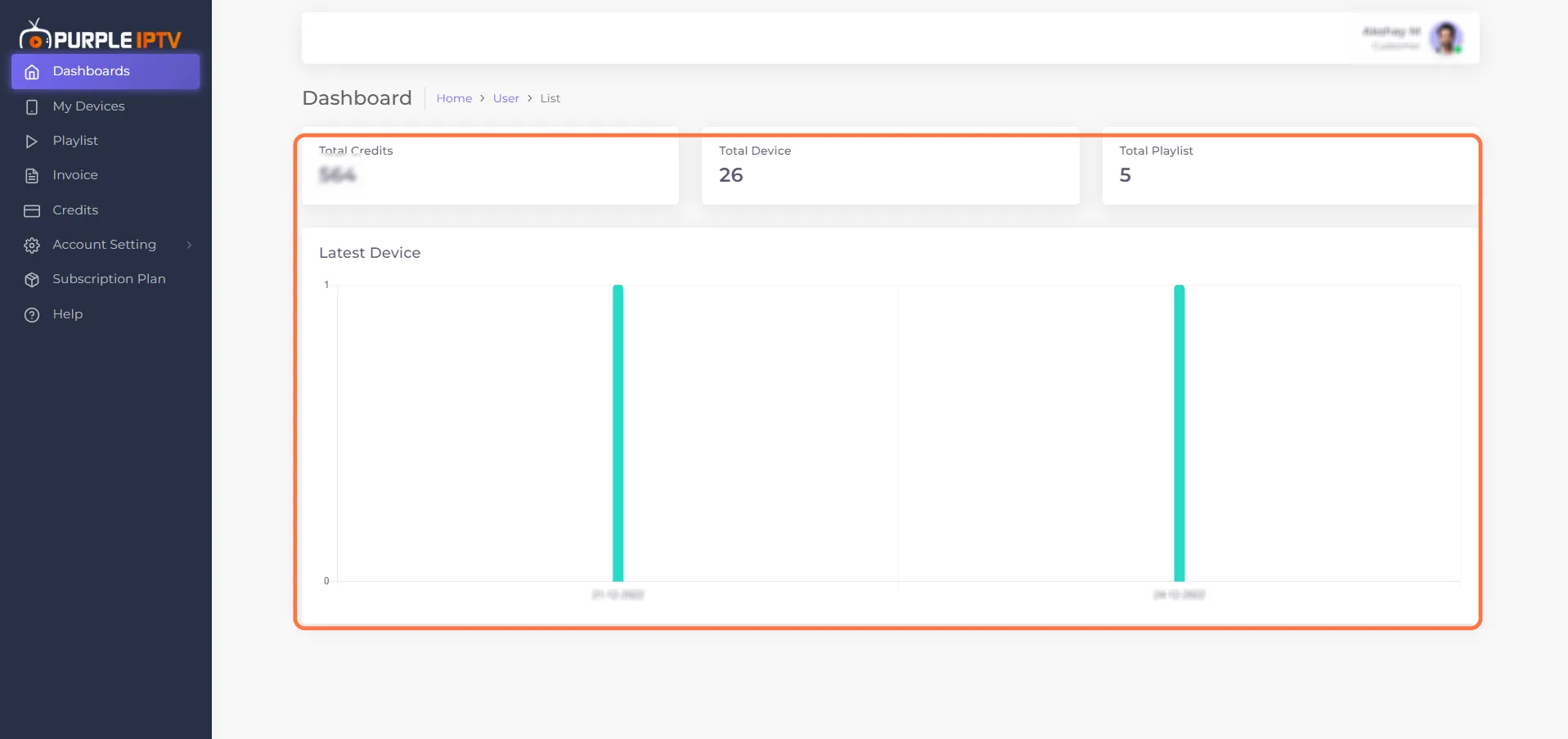
Task: Expand Account Setting submenu arrow
Action: 189,245
